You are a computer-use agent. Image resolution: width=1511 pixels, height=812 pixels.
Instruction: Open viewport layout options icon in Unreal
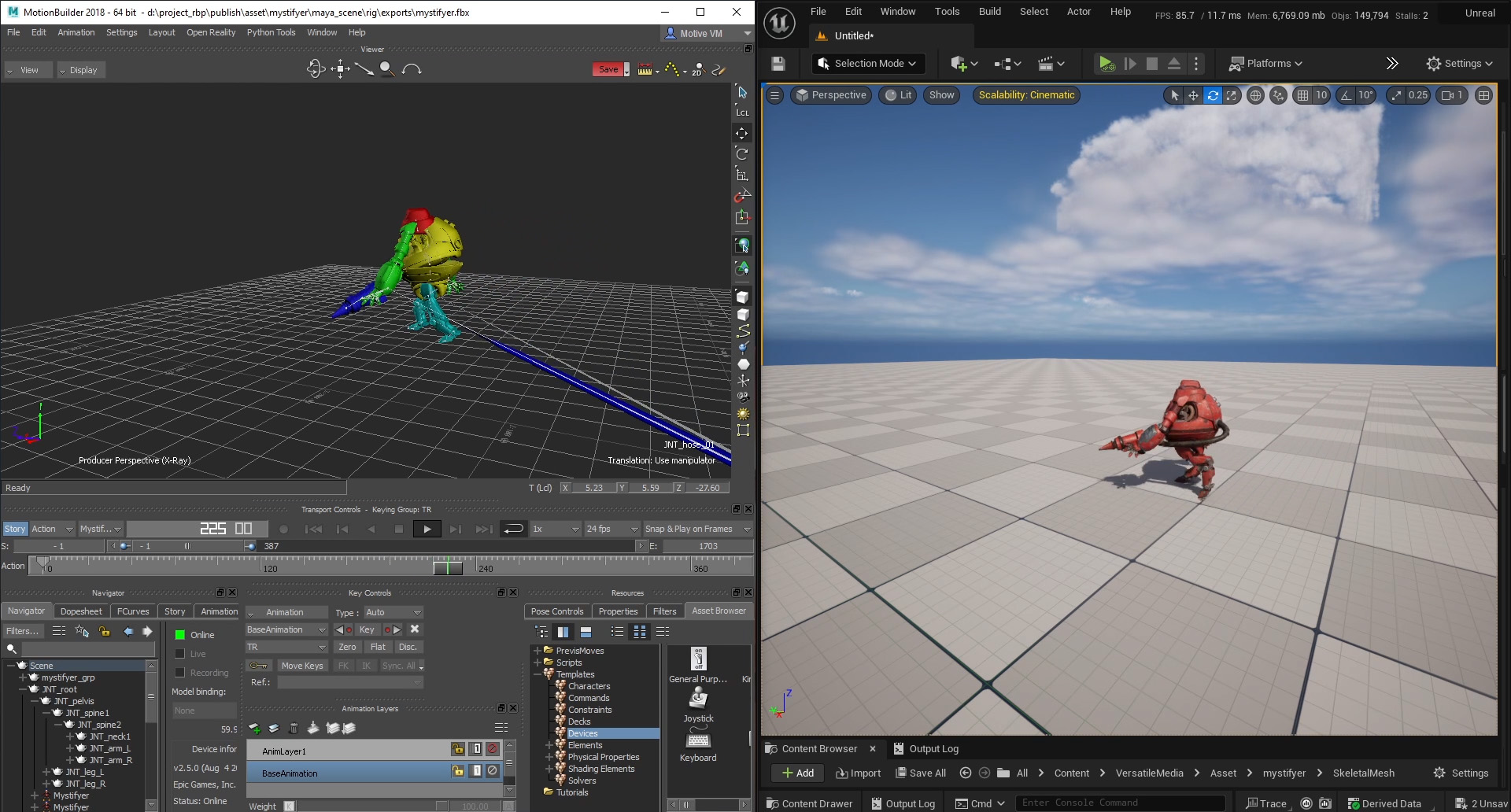1483,95
